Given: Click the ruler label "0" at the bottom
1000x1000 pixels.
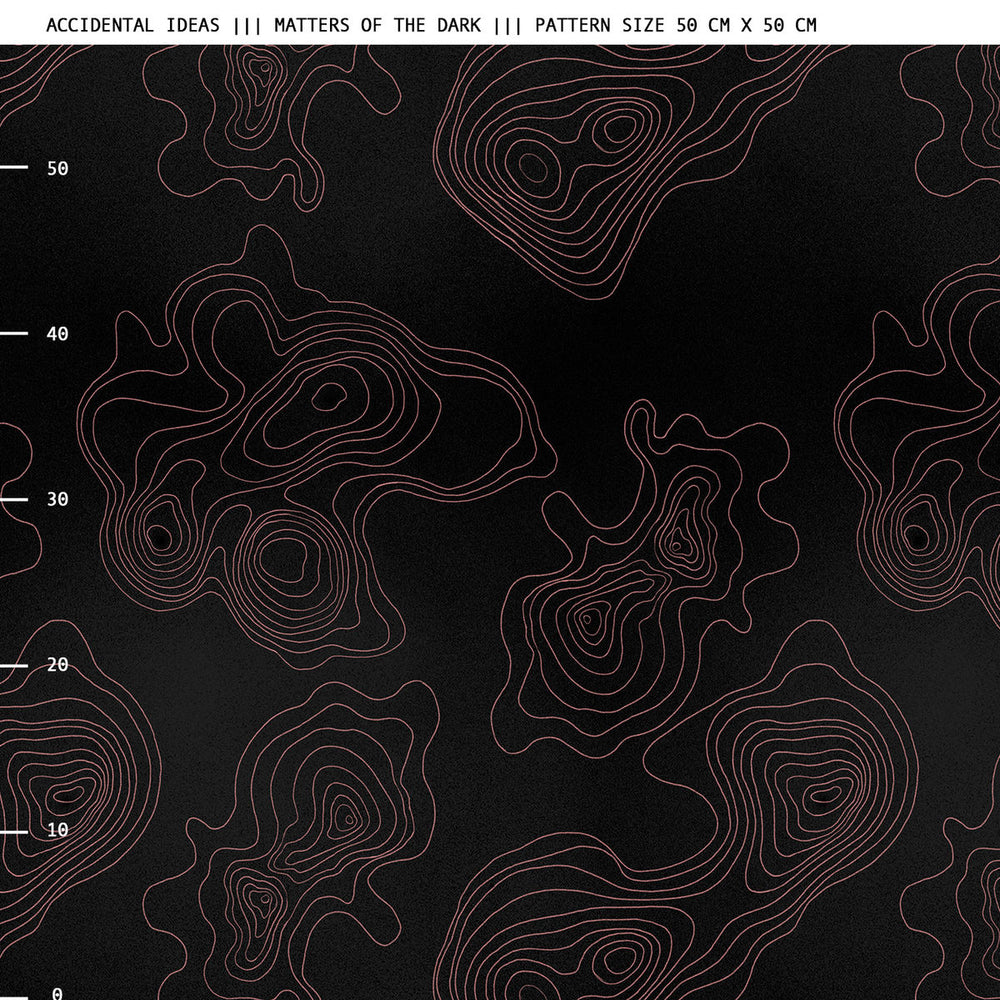Looking at the screenshot, I should (x=57, y=993).
